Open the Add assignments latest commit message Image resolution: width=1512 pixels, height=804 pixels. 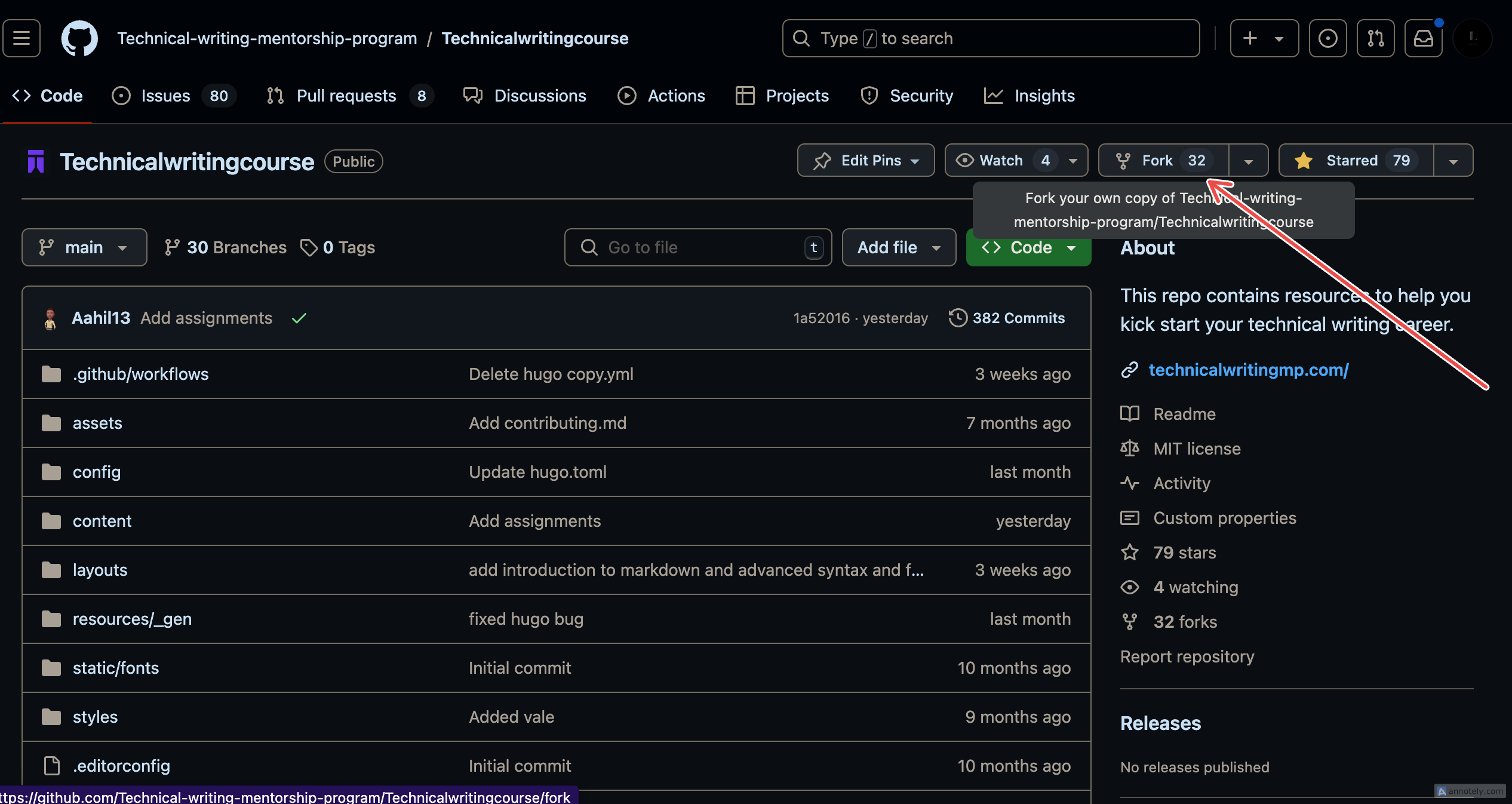pos(207,318)
